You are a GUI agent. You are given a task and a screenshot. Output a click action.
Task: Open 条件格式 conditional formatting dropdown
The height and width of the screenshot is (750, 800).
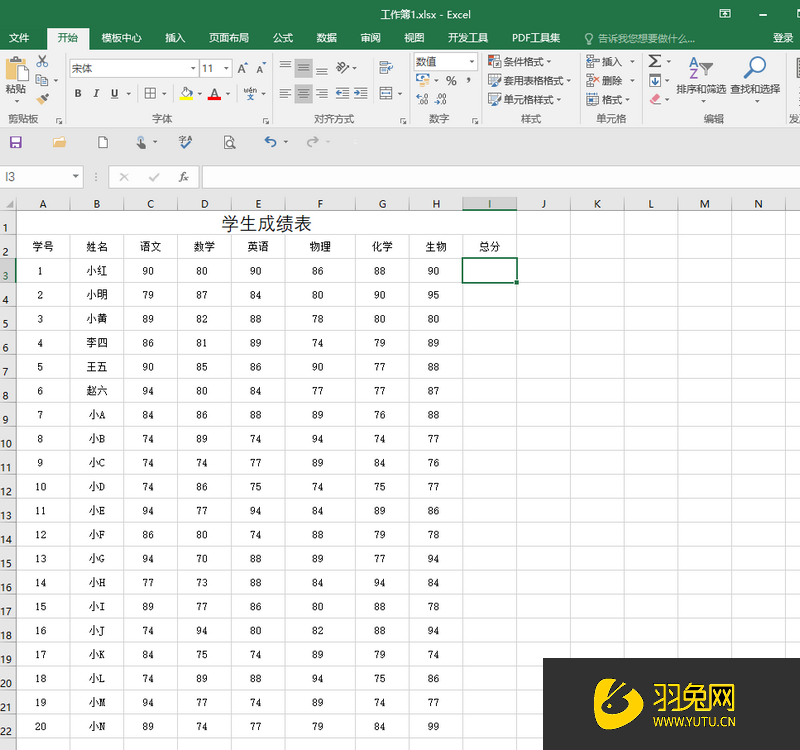pyautogui.click(x=519, y=62)
